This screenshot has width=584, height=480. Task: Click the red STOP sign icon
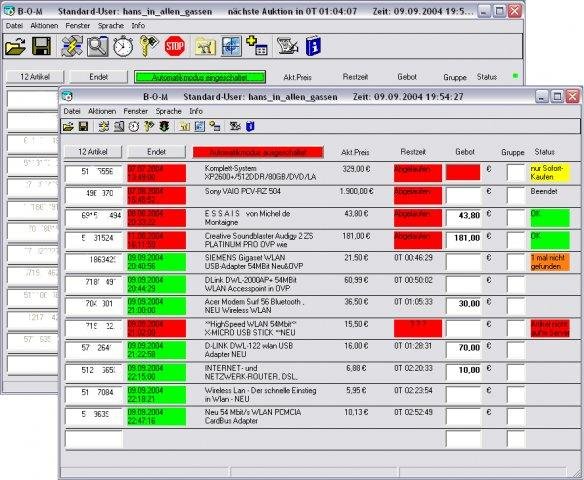pyautogui.click(x=174, y=46)
